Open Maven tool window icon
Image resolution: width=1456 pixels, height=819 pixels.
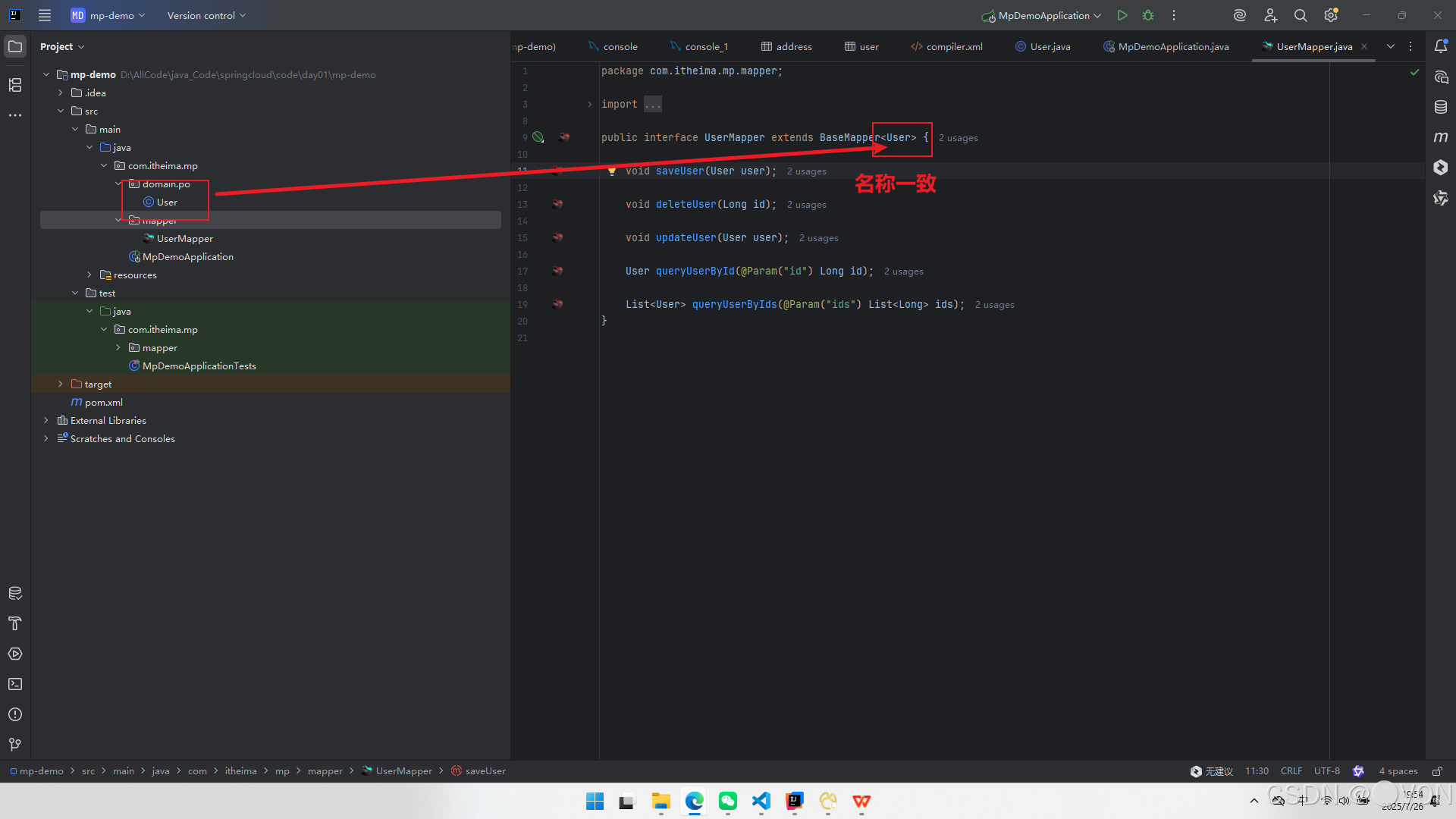pyautogui.click(x=1441, y=137)
